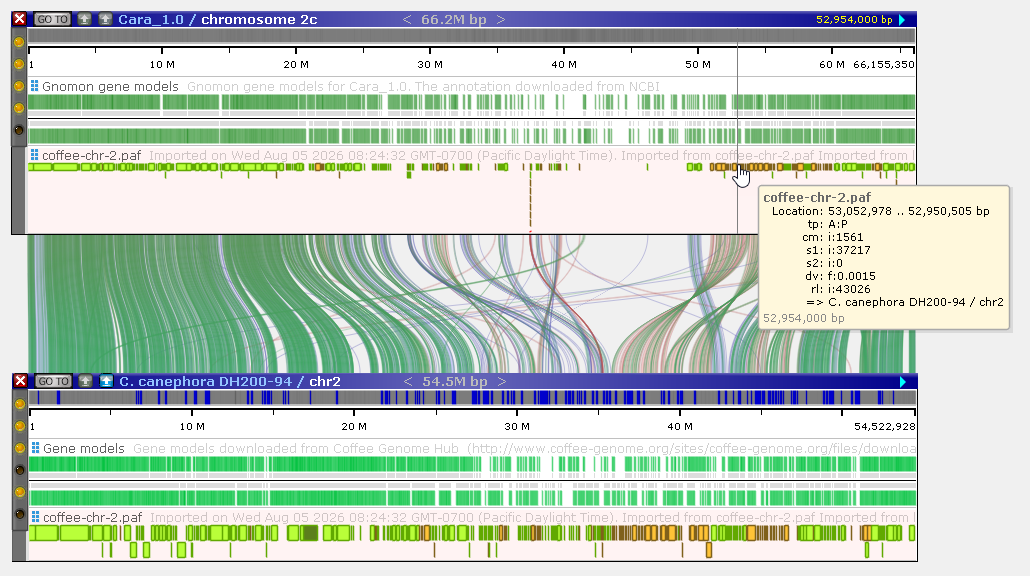Screen dimensions: 1030x576
Task: Click right arrow beside 66.2M bp
Action: (x=501, y=20)
